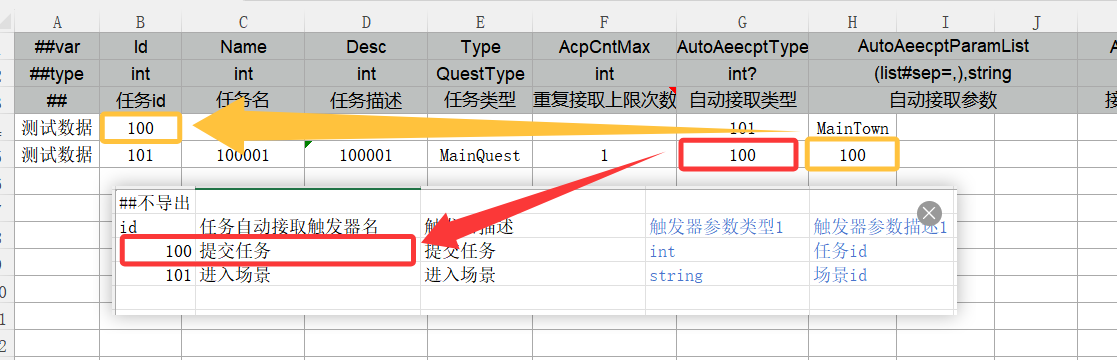Click the 101 id cell in popup
Screen dimensions: 1117x360
coord(155,275)
